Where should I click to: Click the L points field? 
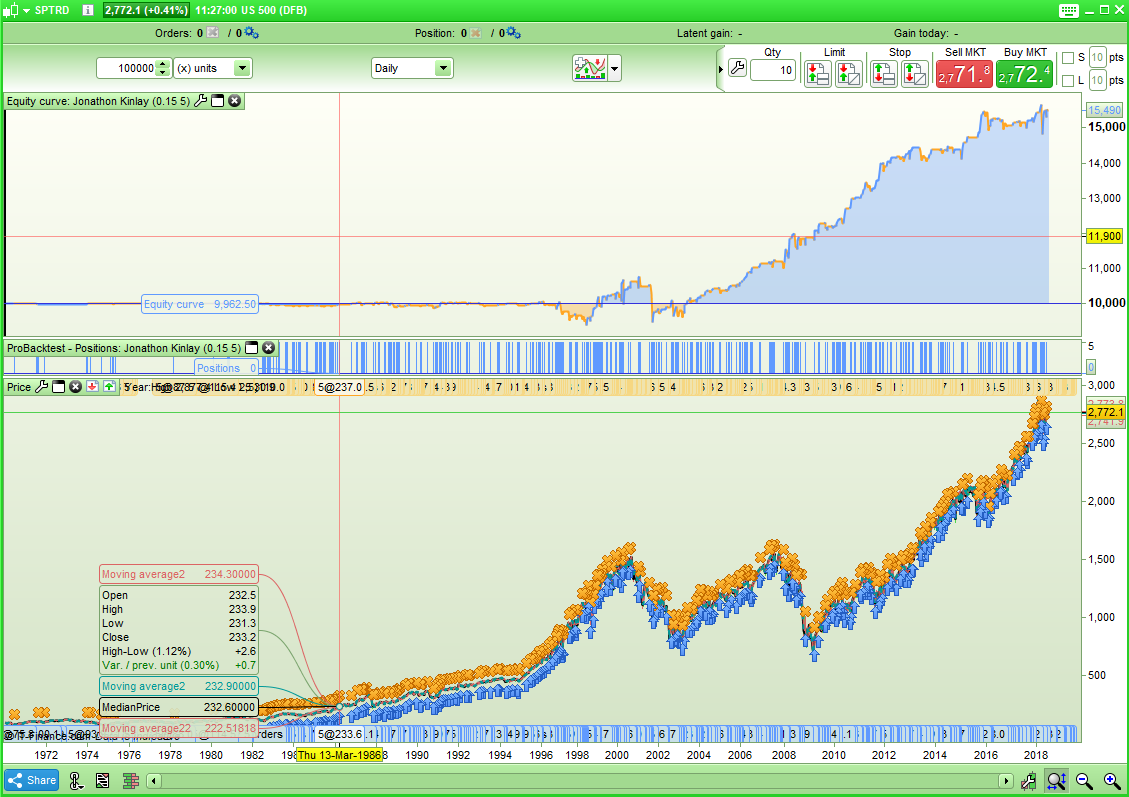click(1097, 81)
